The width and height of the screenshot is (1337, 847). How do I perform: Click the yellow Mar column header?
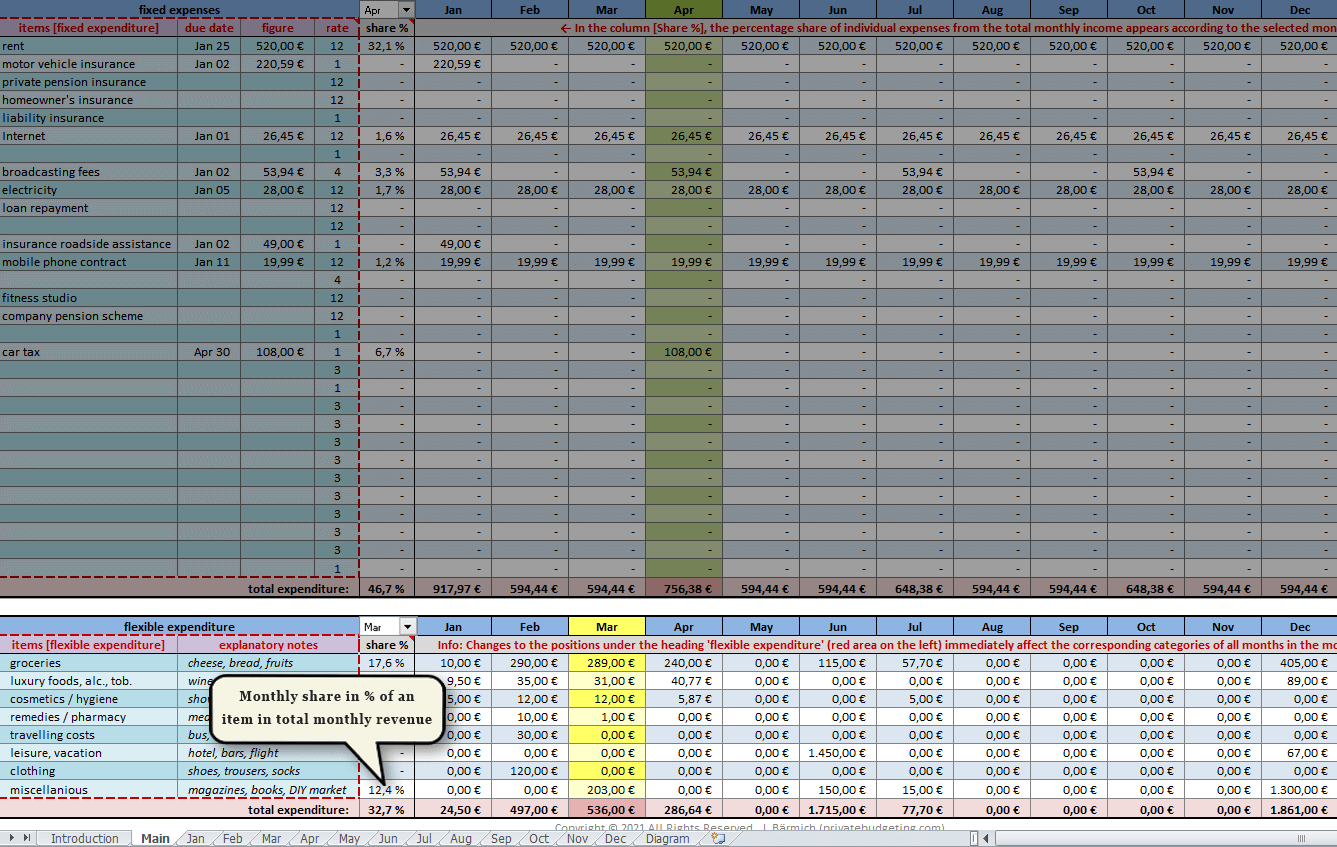click(x=607, y=627)
